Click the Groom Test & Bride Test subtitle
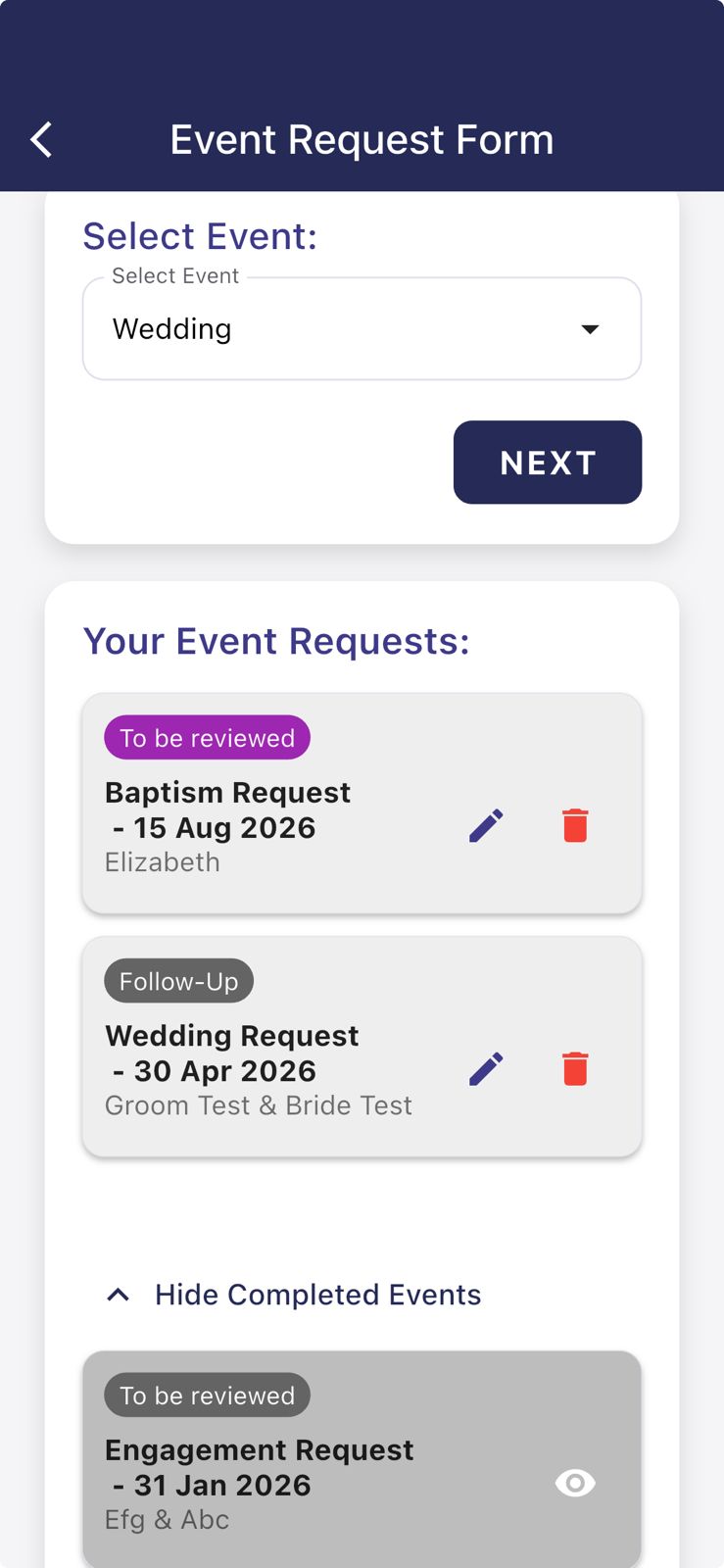This screenshot has width=724, height=1568. click(258, 1105)
